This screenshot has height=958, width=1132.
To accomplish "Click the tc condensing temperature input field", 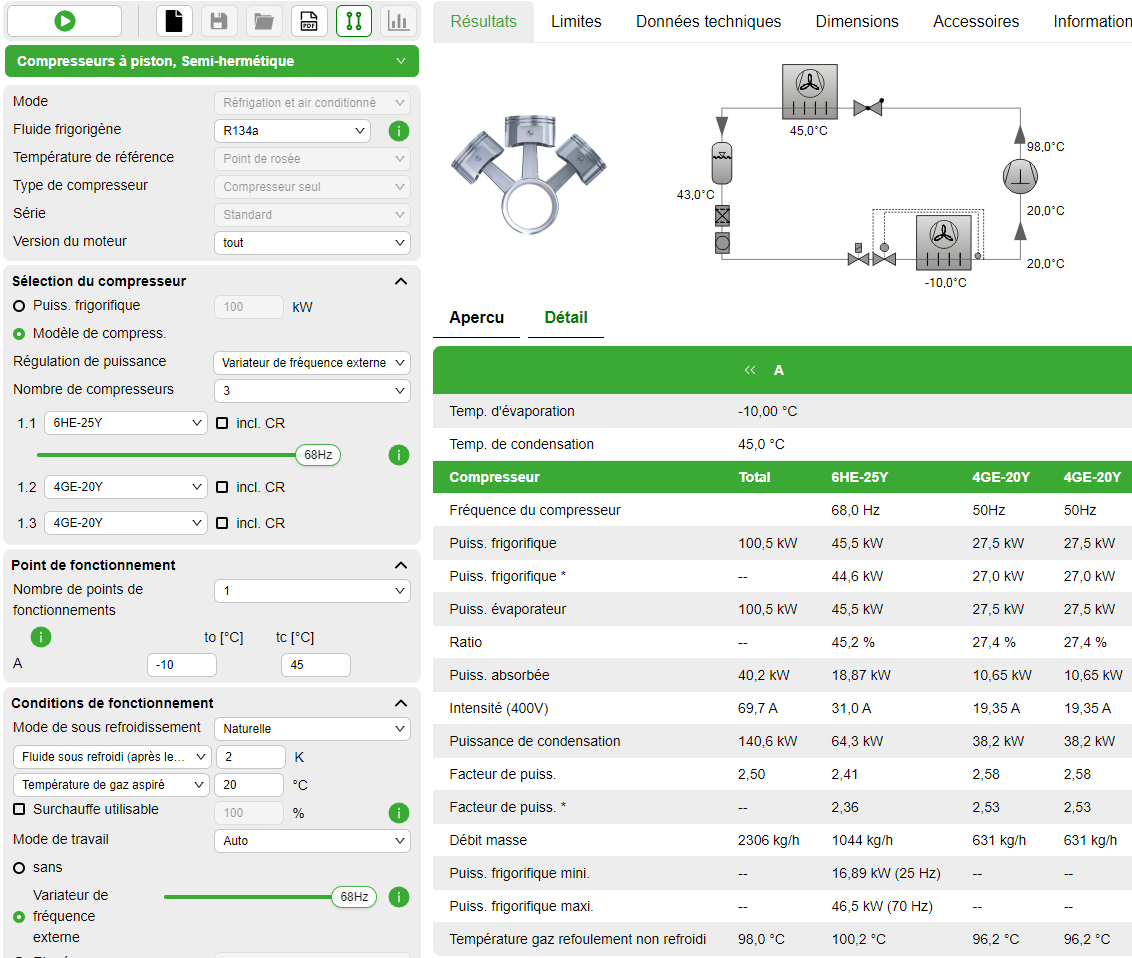I will [x=316, y=665].
